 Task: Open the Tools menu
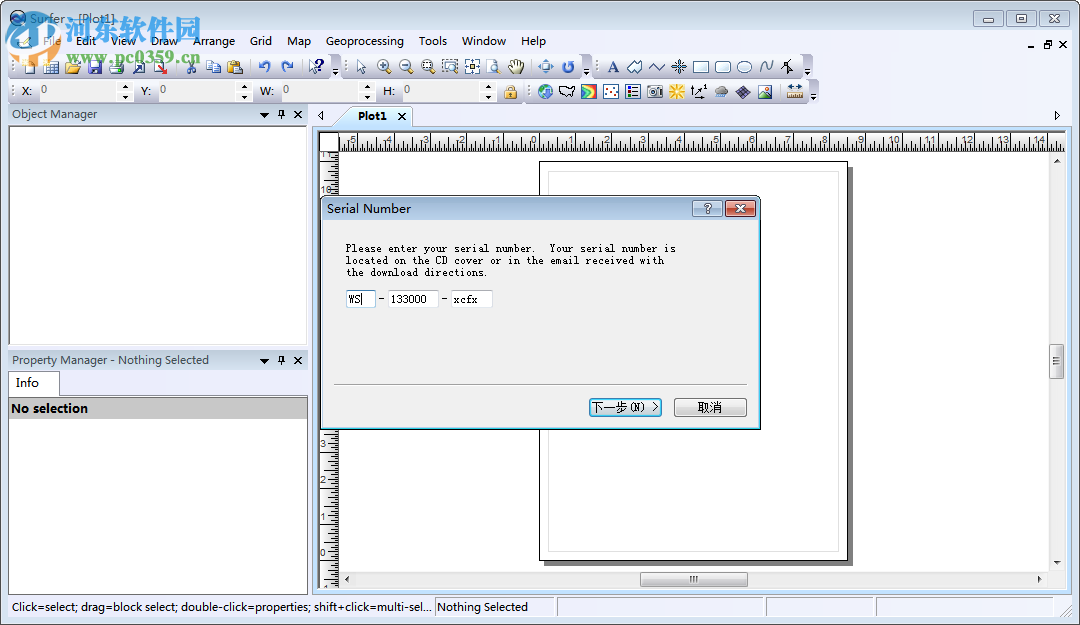click(433, 41)
